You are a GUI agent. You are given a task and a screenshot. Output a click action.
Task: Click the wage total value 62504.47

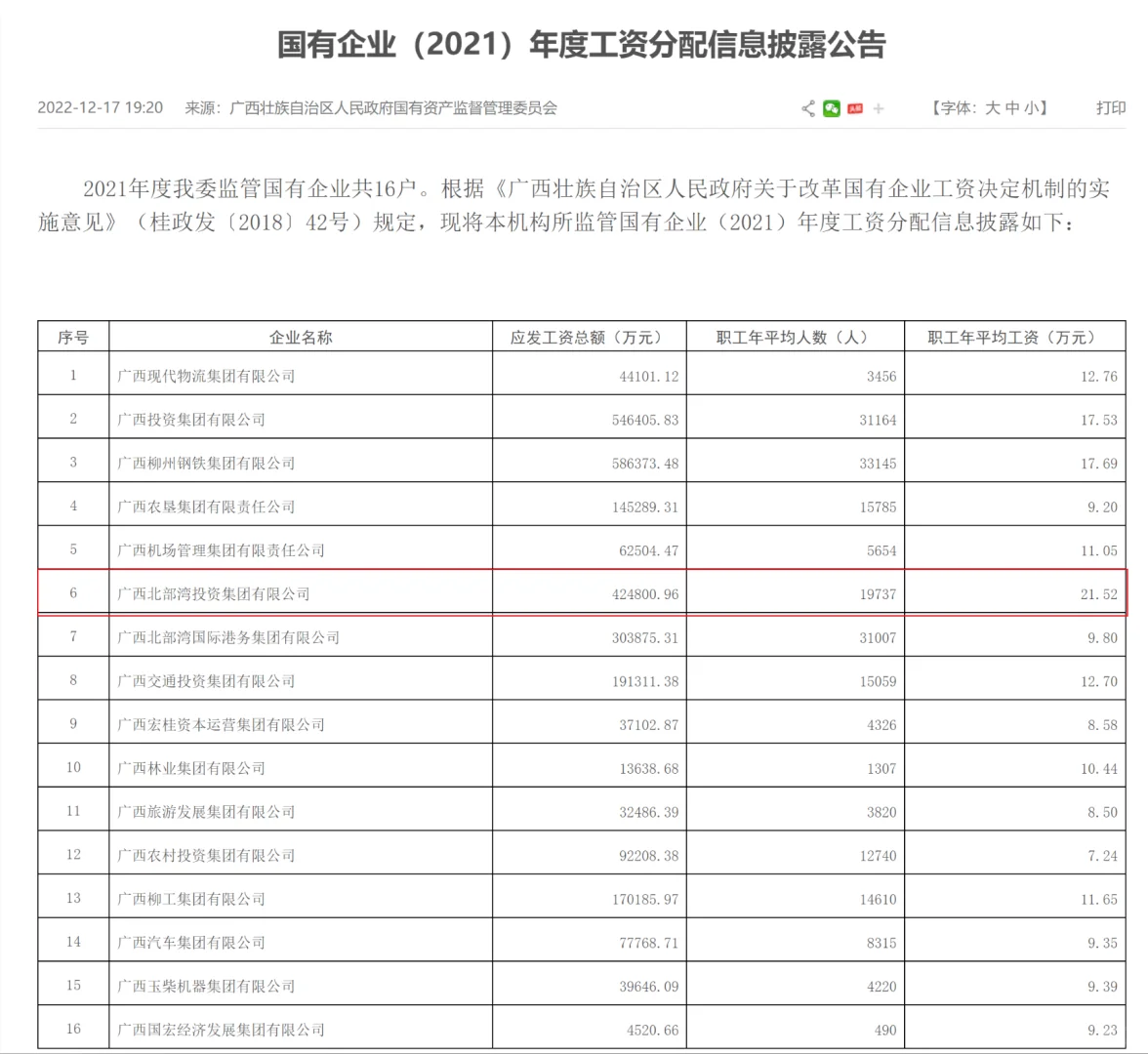coord(648,550)
